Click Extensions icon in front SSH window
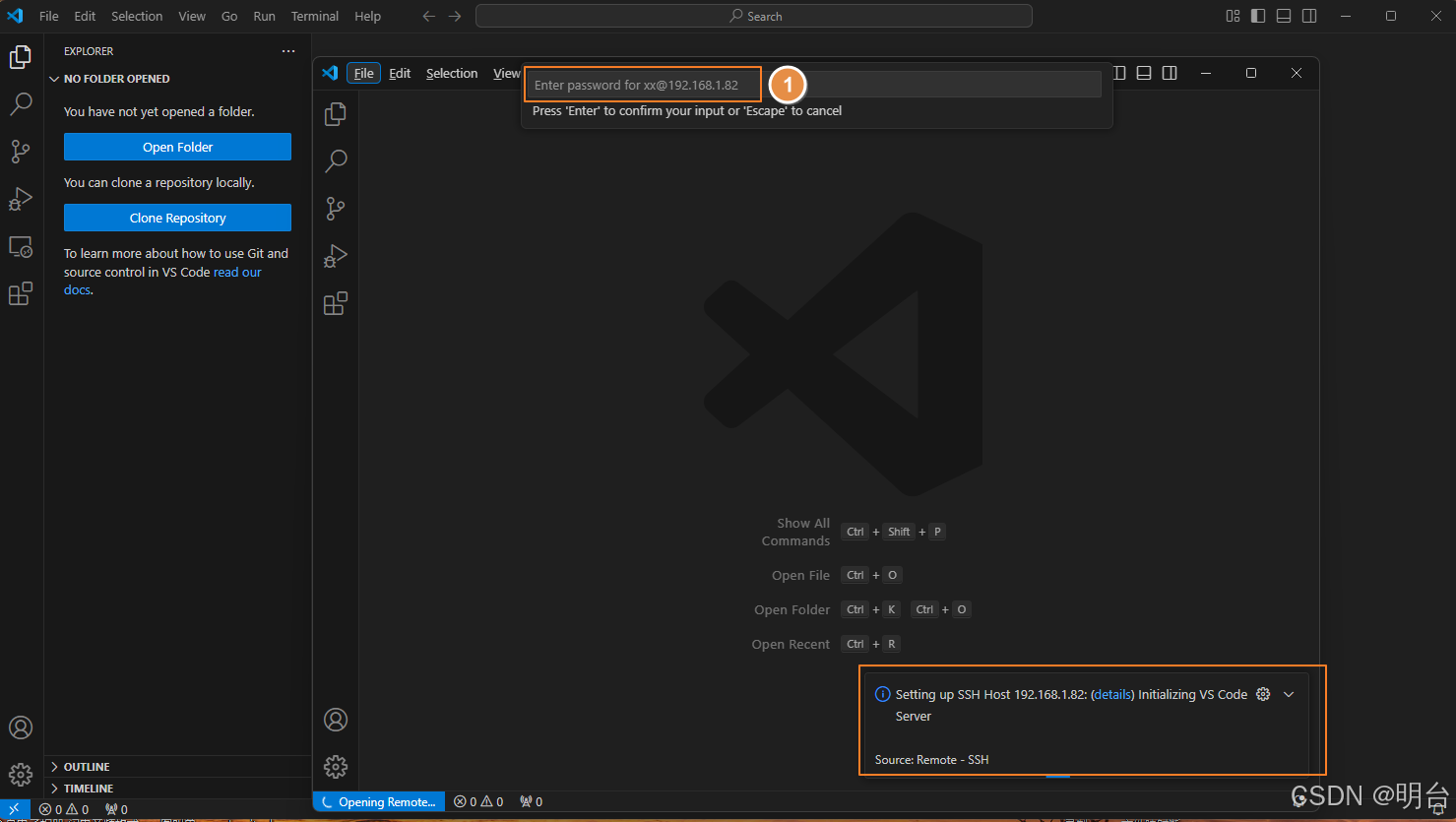Screen dimensions: 1456x822 click(336, 303)
